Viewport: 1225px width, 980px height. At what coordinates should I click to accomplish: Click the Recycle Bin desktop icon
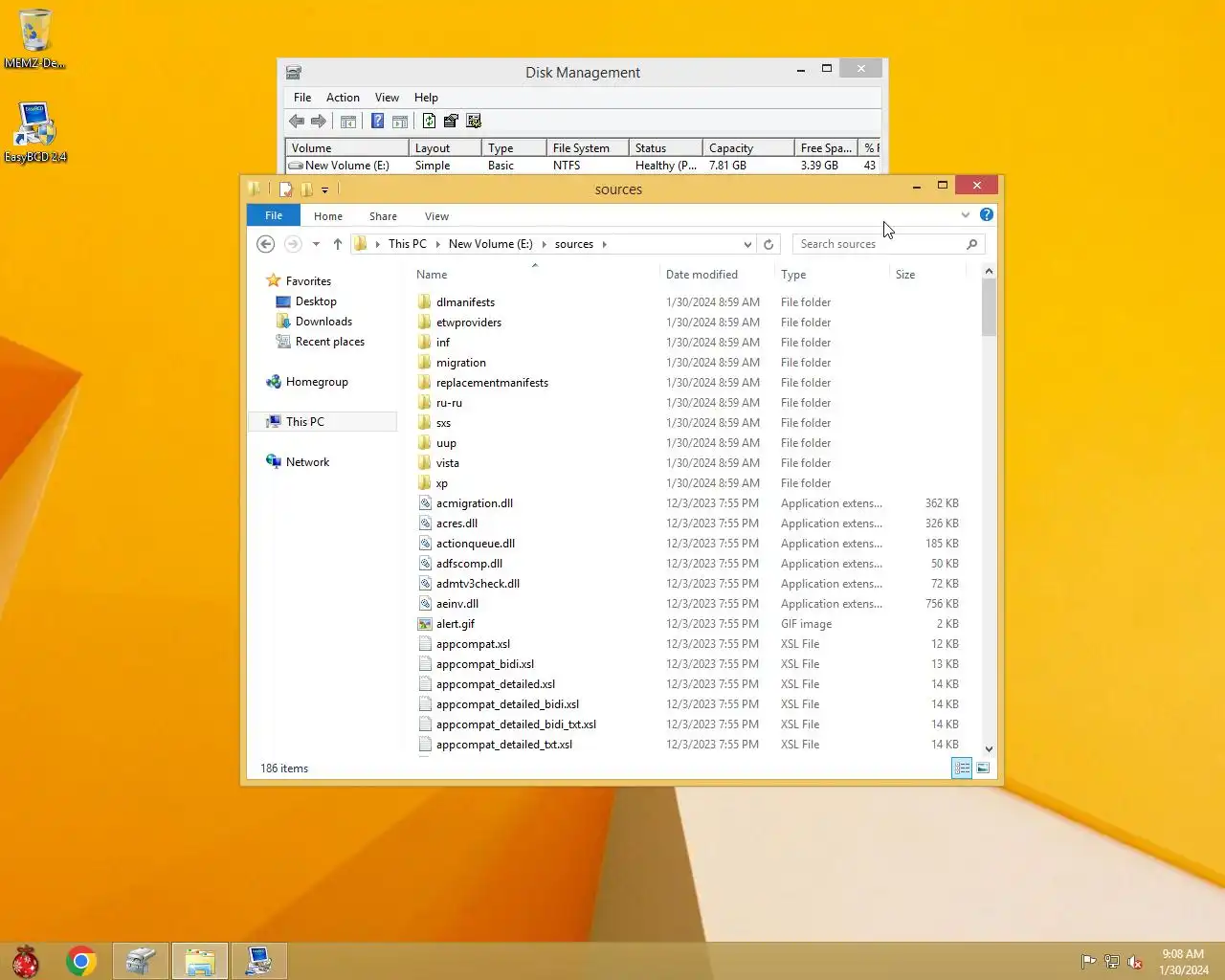coord(34,38)
